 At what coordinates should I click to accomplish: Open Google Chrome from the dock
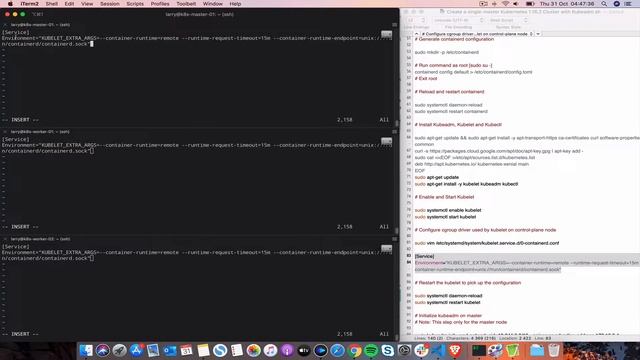(354, 350)
